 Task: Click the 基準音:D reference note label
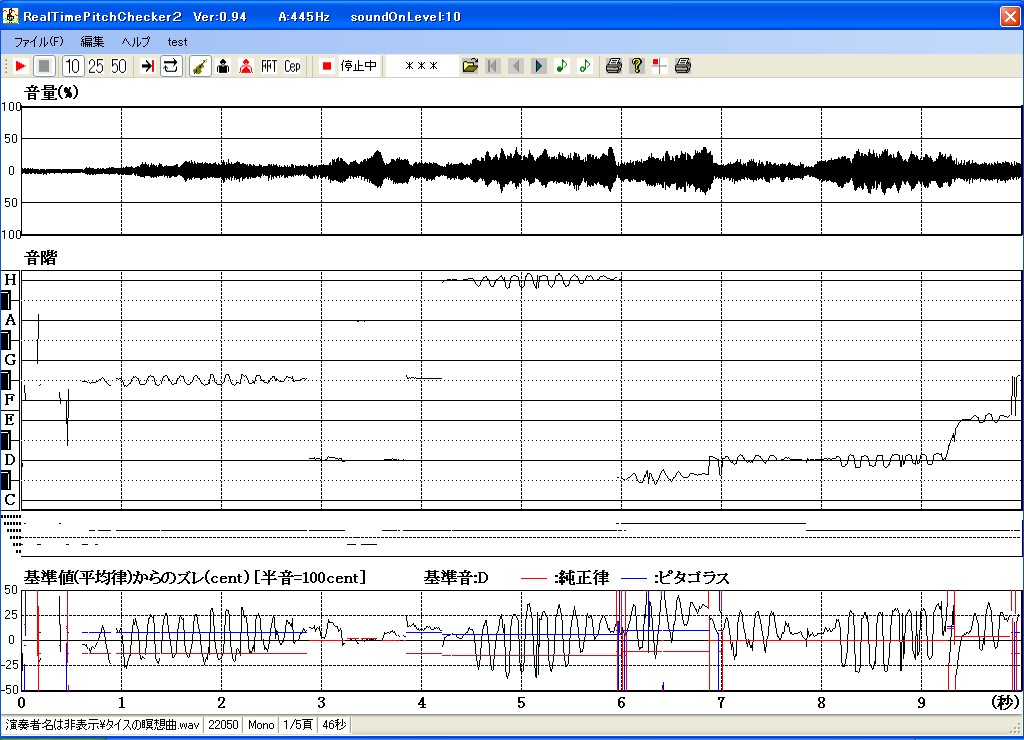[456, 577]
